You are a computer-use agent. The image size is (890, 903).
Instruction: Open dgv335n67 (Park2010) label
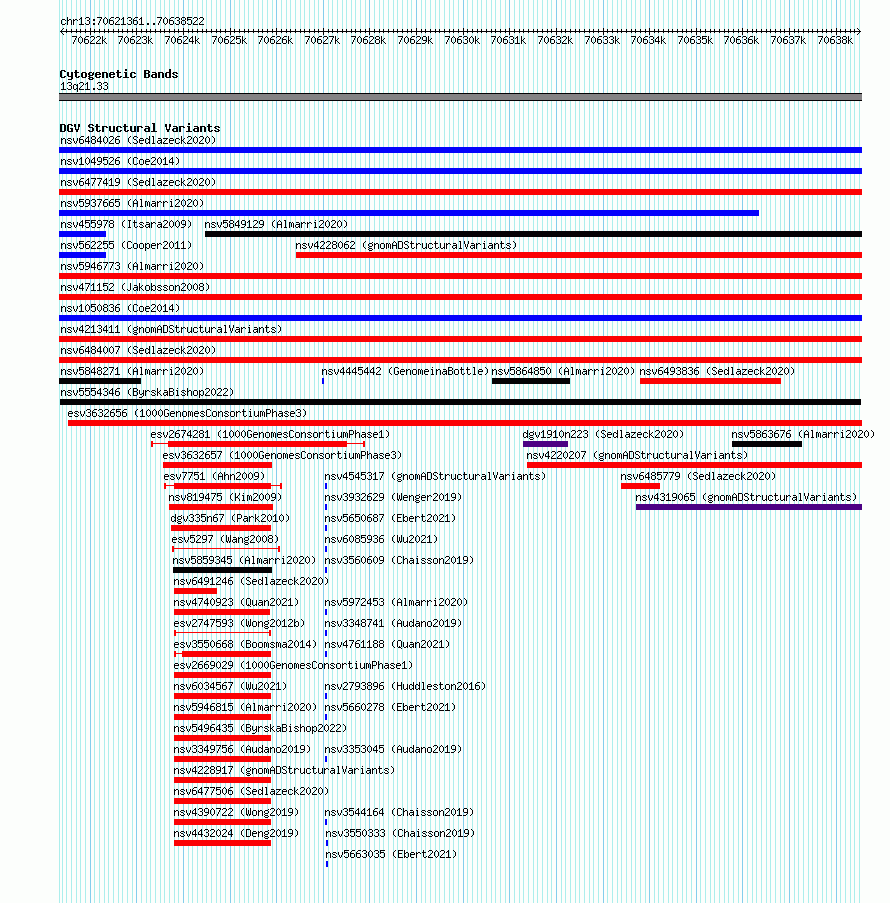[230, 519]
